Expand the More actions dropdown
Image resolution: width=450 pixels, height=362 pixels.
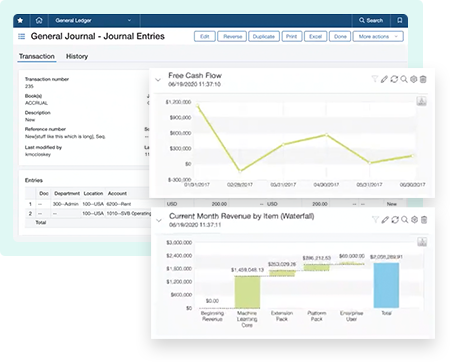(x=378, y=36)
